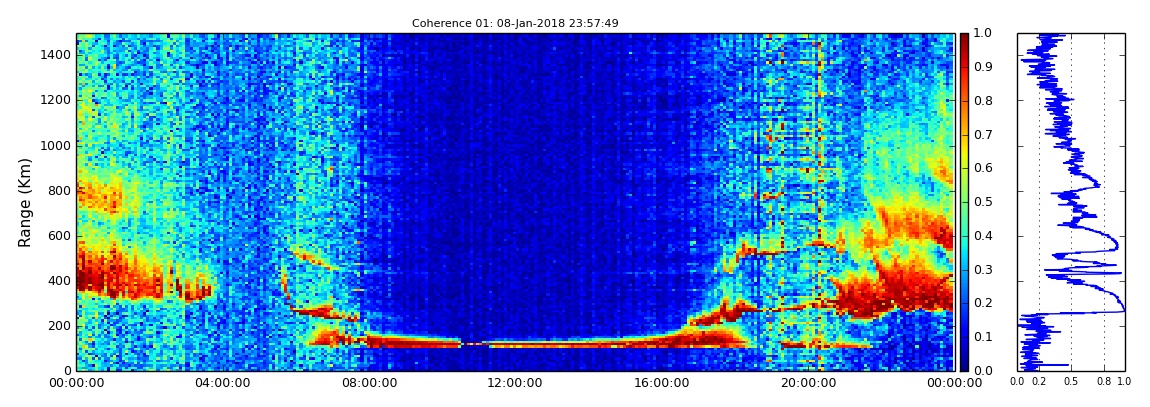Viewport: 1150px width, 407px height.
Task: Click the 0.2 tick under the profile plot
Action: [x=1039, y=381]
